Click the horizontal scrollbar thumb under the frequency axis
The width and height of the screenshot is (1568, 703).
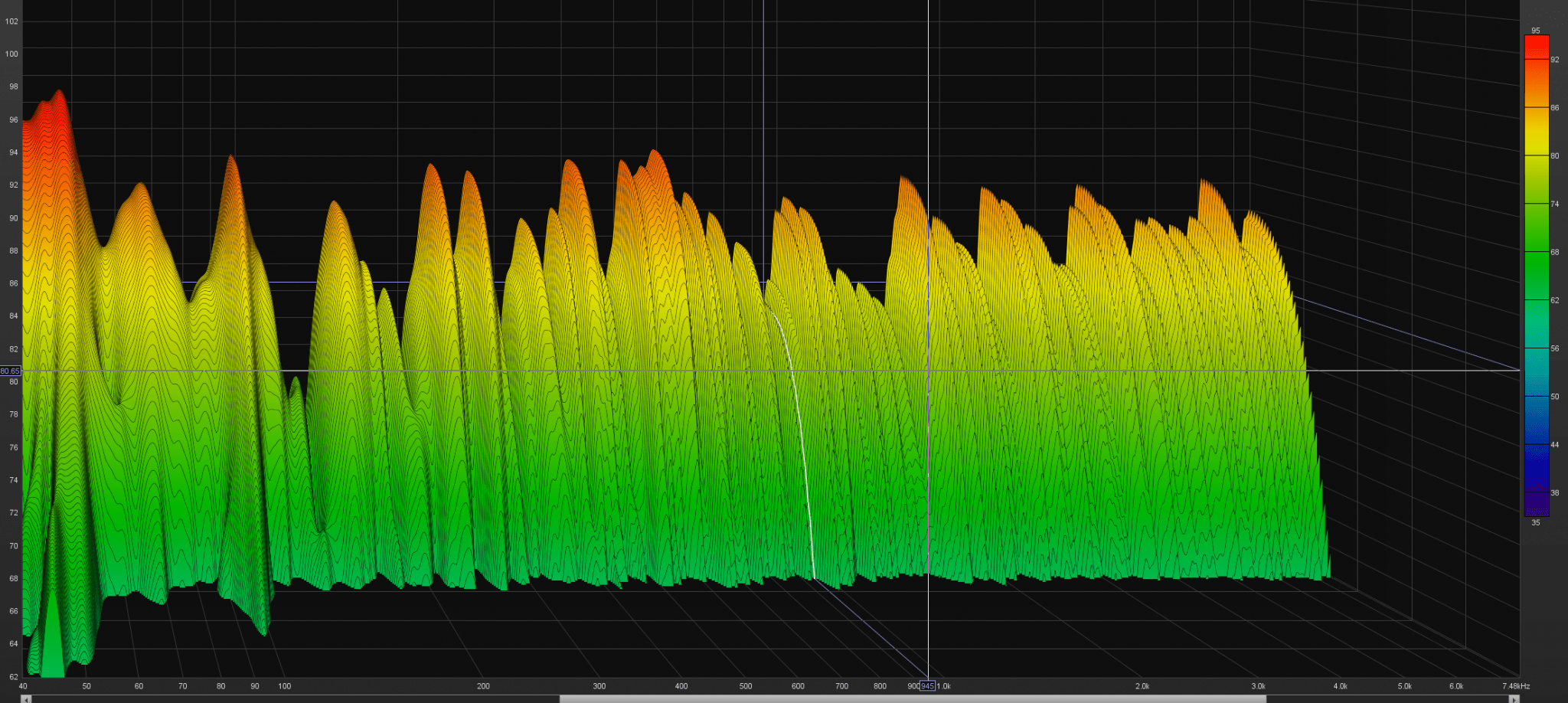pos(913,699)
